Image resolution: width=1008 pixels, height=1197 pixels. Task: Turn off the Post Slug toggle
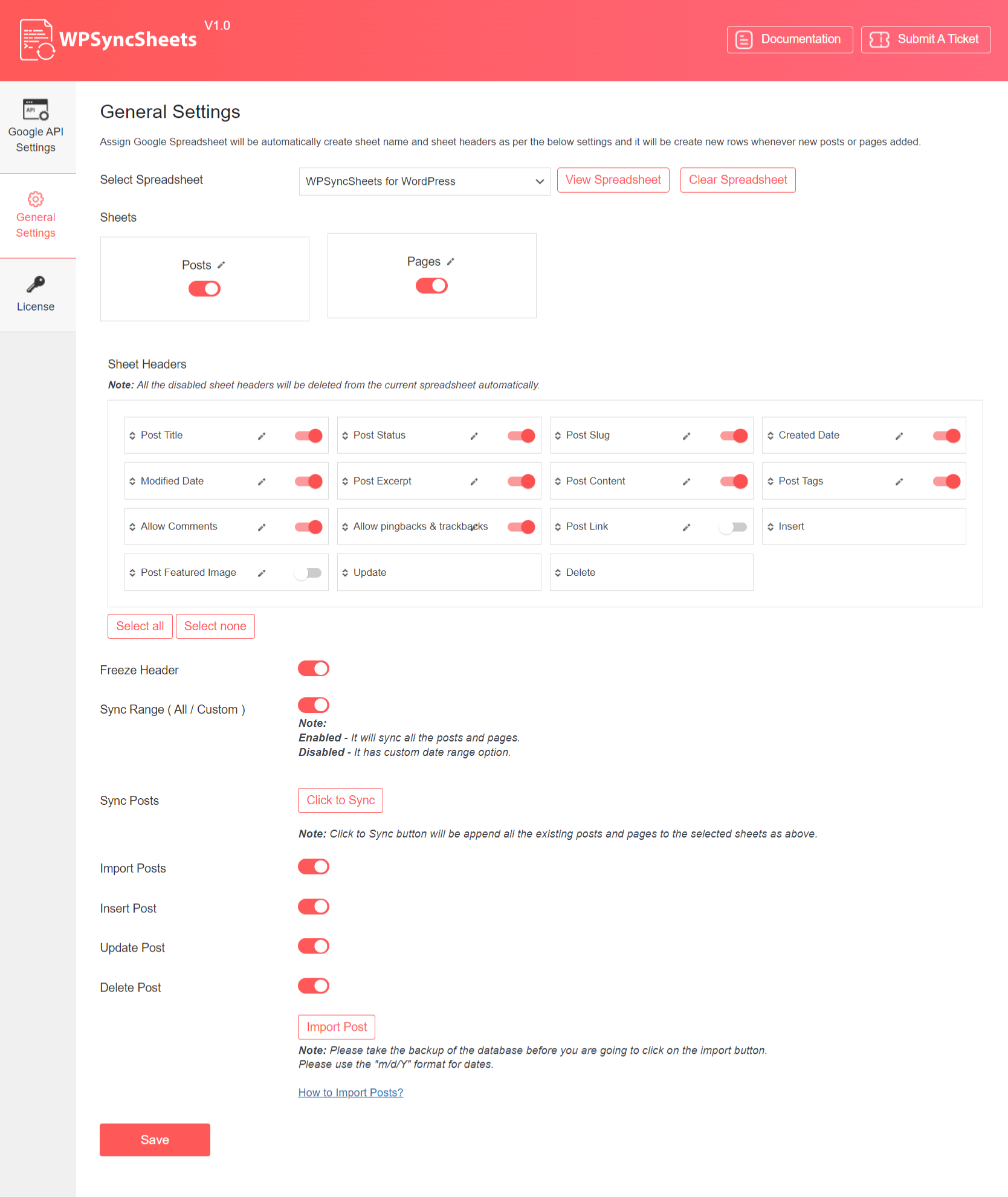click(x=734, y=436)
